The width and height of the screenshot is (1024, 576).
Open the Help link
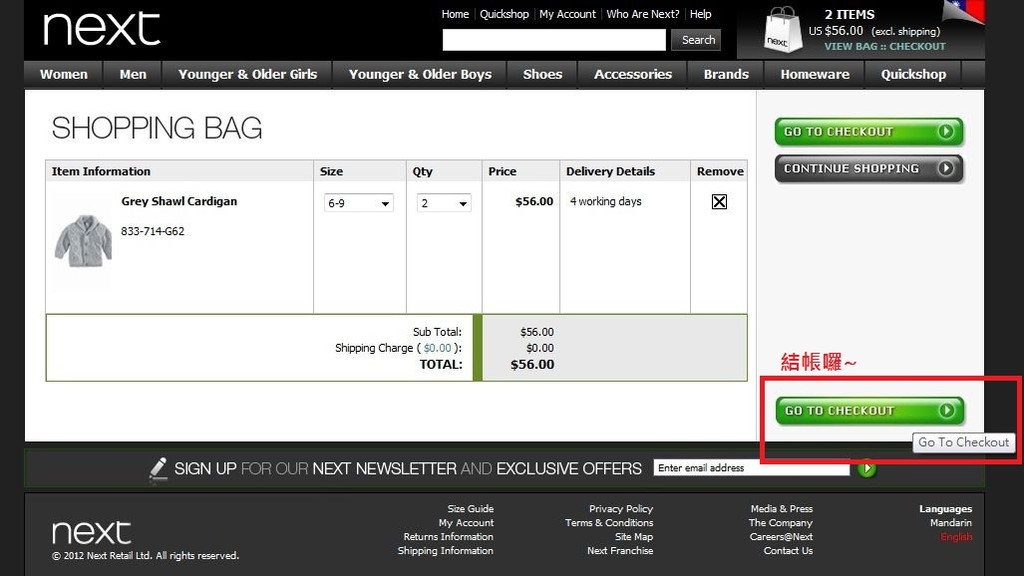(x=701, y=14)
